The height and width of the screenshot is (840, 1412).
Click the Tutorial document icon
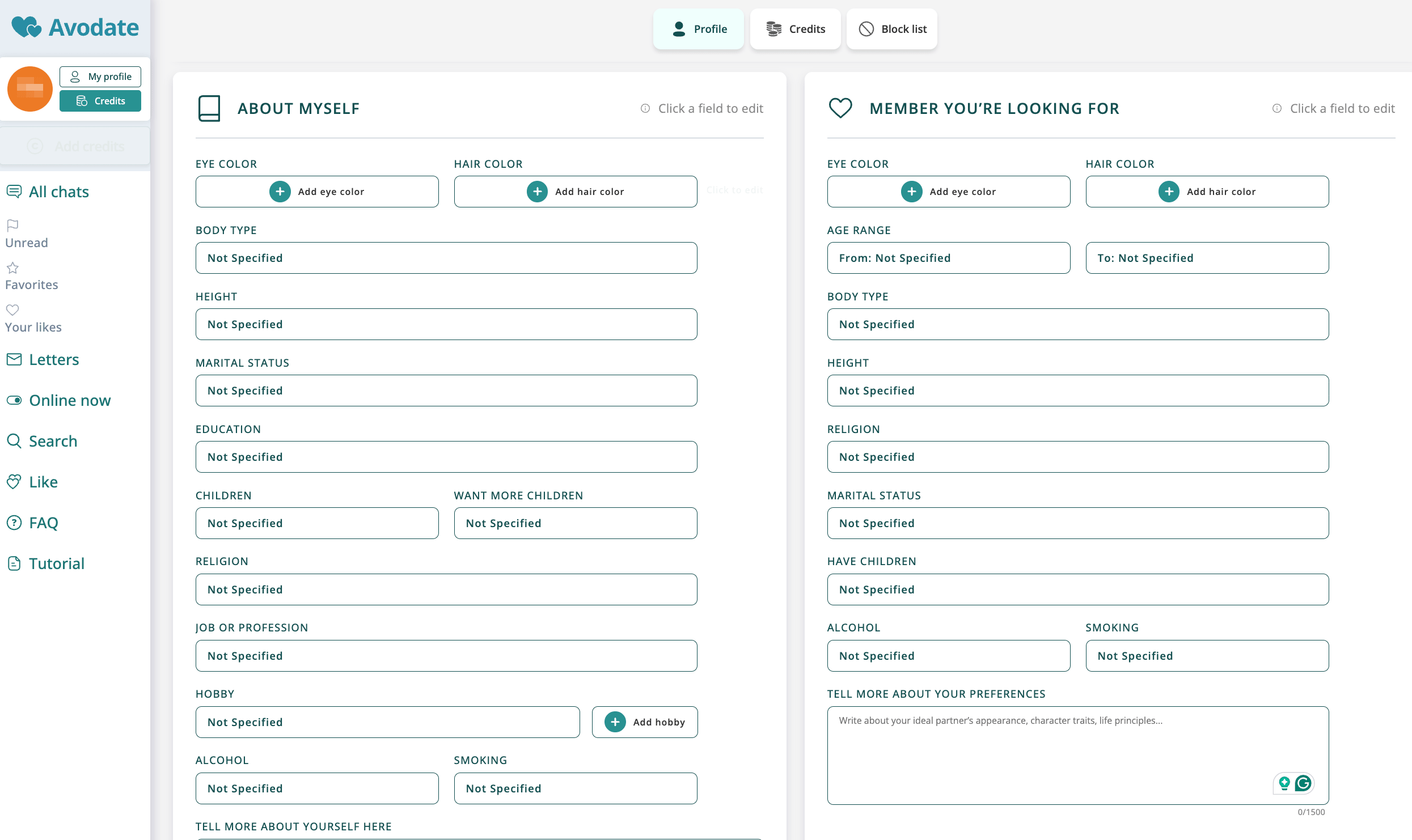coord(14,563)
